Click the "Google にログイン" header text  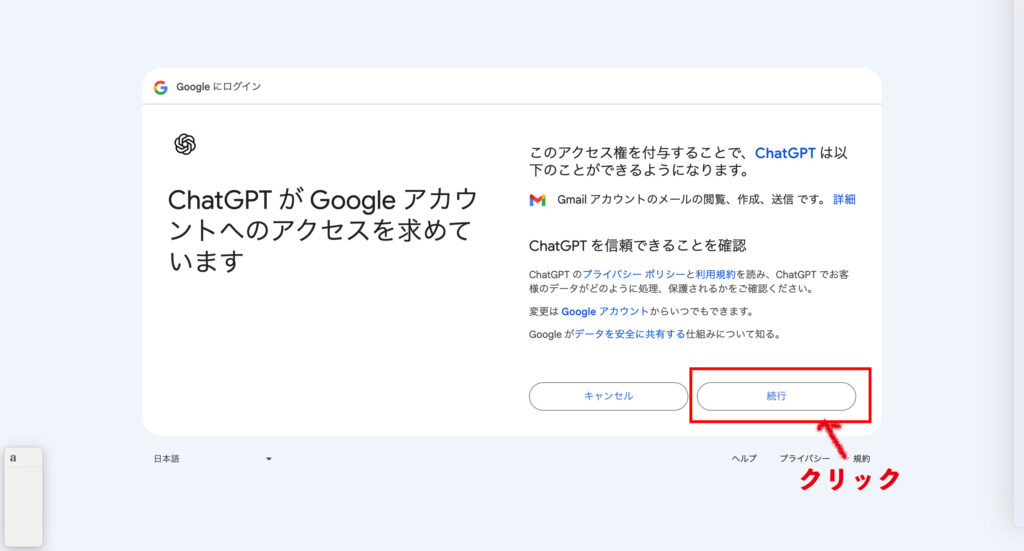(218, 87)
